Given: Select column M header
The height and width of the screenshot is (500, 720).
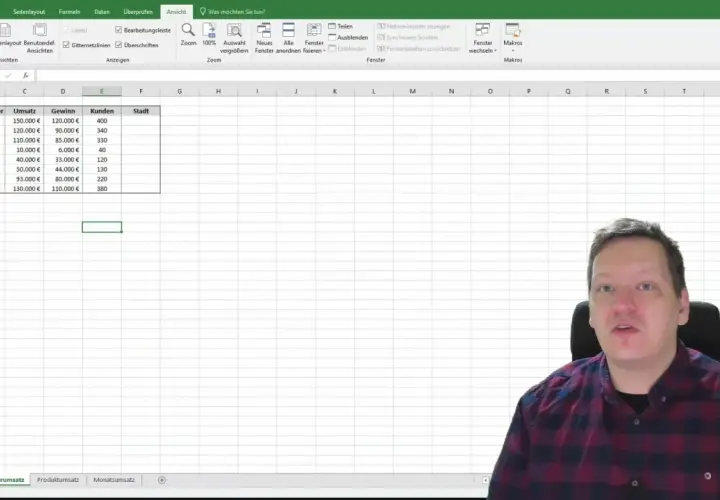Looking at the screenshot, I should point(412,91).
